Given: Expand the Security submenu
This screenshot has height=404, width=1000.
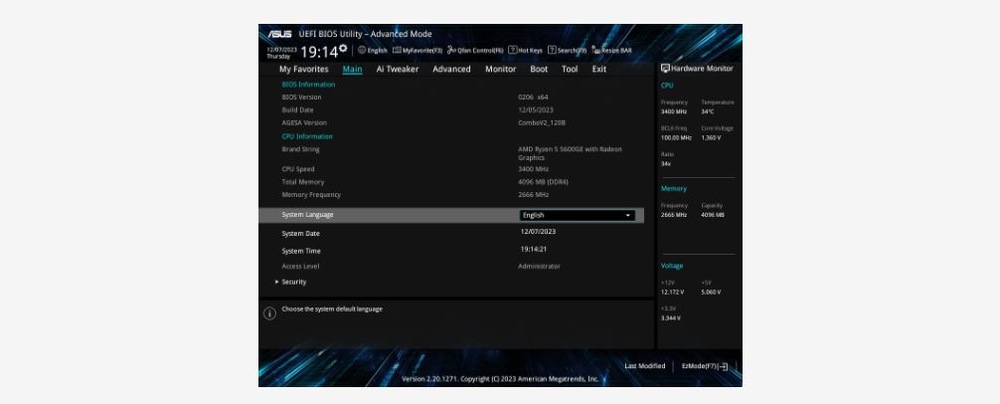Looking at the screenshot, I should 293,282.
